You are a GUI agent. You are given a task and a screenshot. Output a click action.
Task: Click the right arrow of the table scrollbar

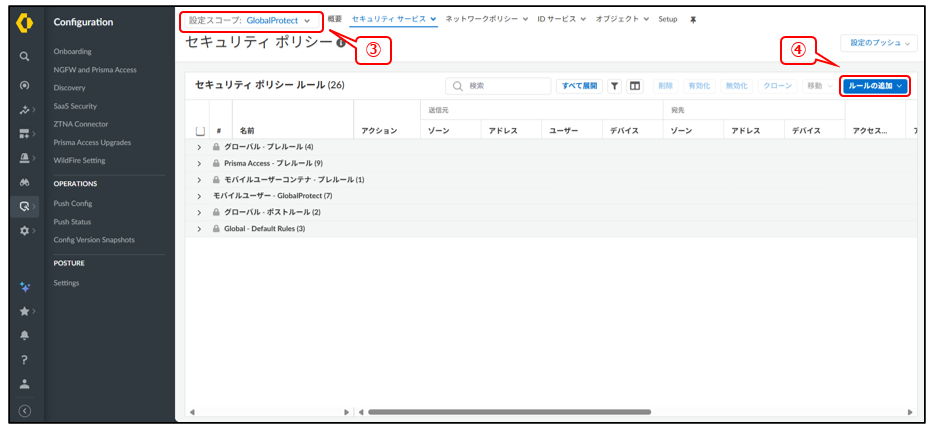tap(910, 412)
